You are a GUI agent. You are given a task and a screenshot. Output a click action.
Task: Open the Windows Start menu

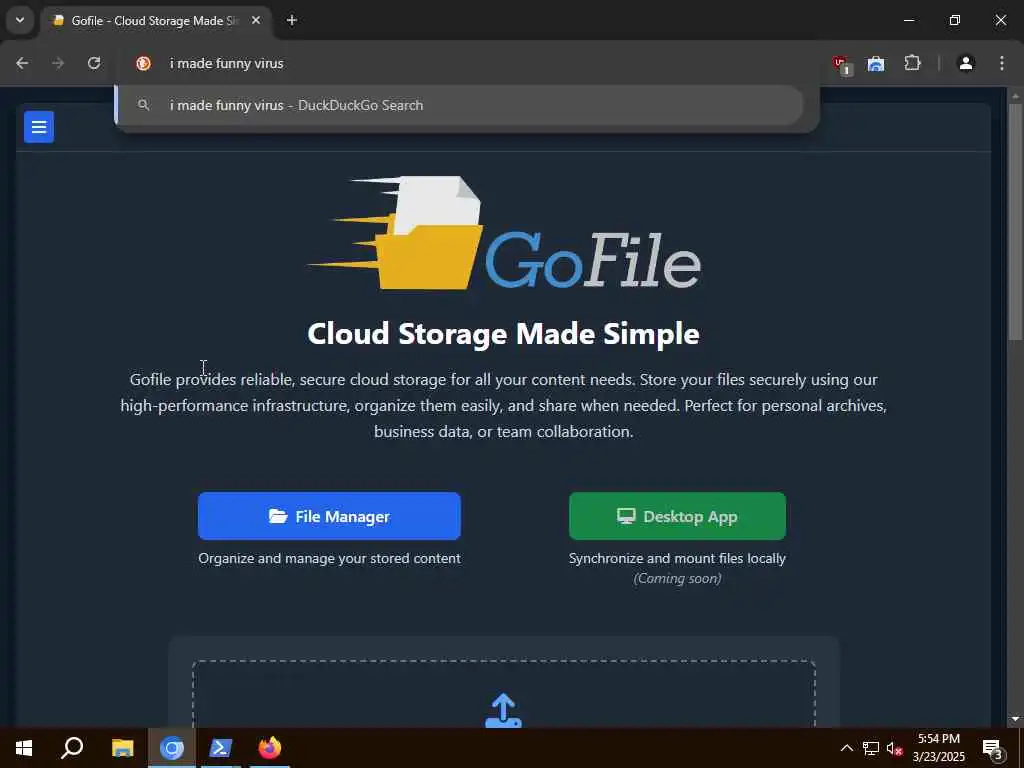[24, 748]
